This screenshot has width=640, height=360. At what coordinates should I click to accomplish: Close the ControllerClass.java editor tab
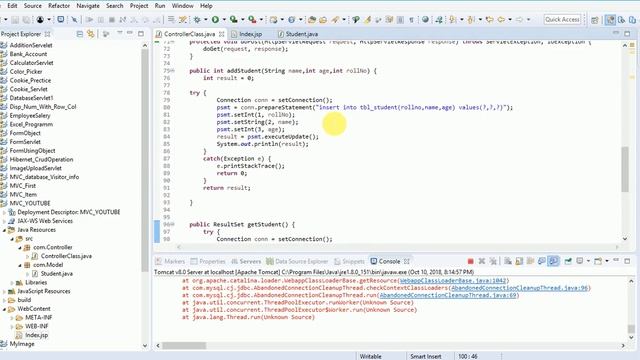click(x=222, y=34)
